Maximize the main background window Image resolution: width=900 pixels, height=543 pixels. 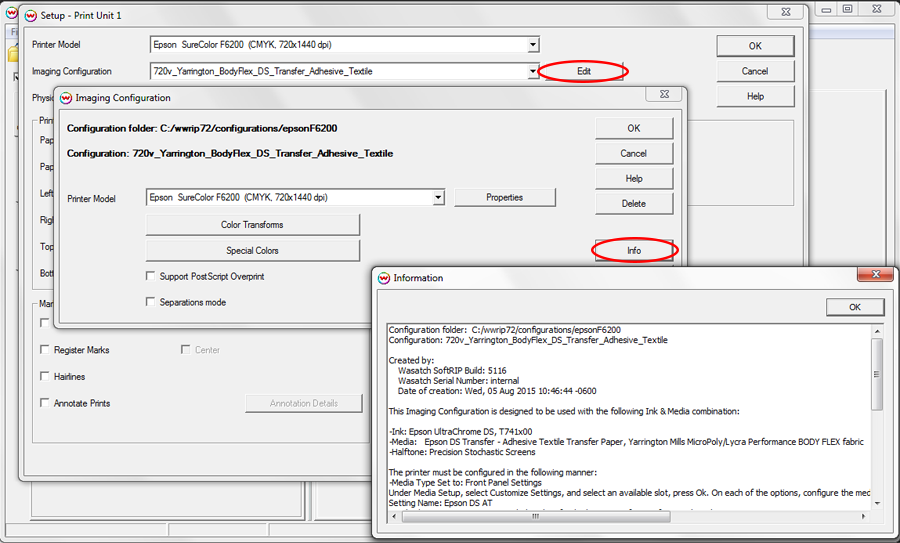pyautogui.click(x=848, y=9)
